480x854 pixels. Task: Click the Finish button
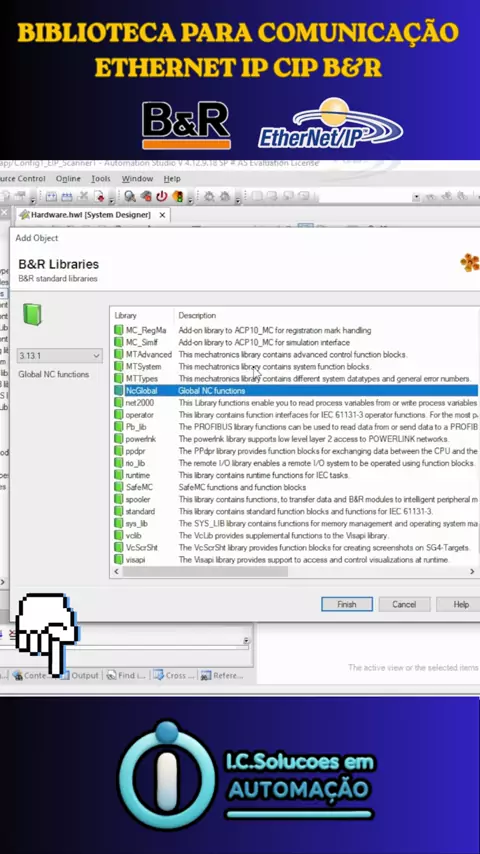coord(347,604)
